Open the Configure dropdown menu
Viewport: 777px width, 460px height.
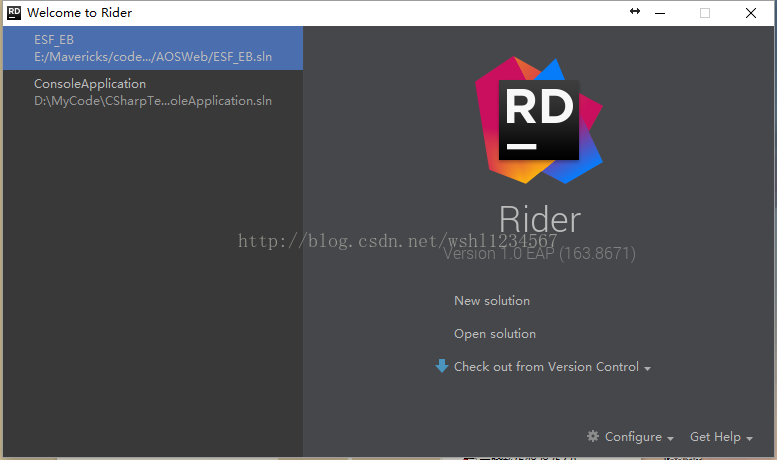click(639, 437)
